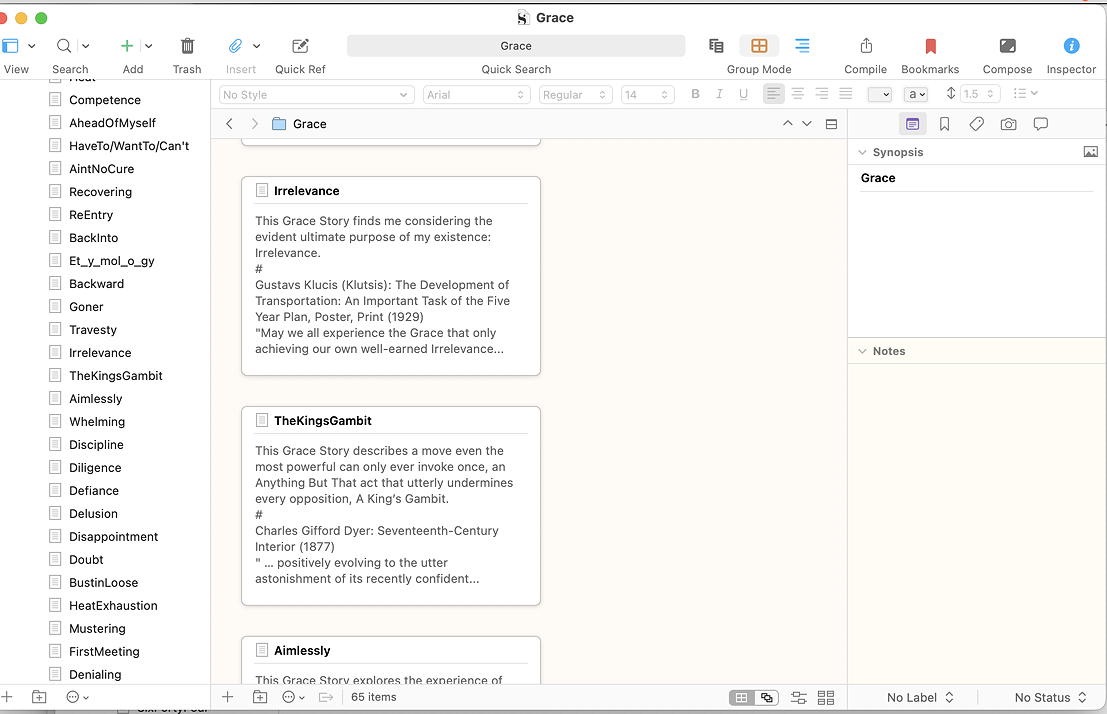The height and width of the screenshot is (714, 1107).
Task: Open the Bookmarks toolbar icon
Action: (x=931, y=46)
